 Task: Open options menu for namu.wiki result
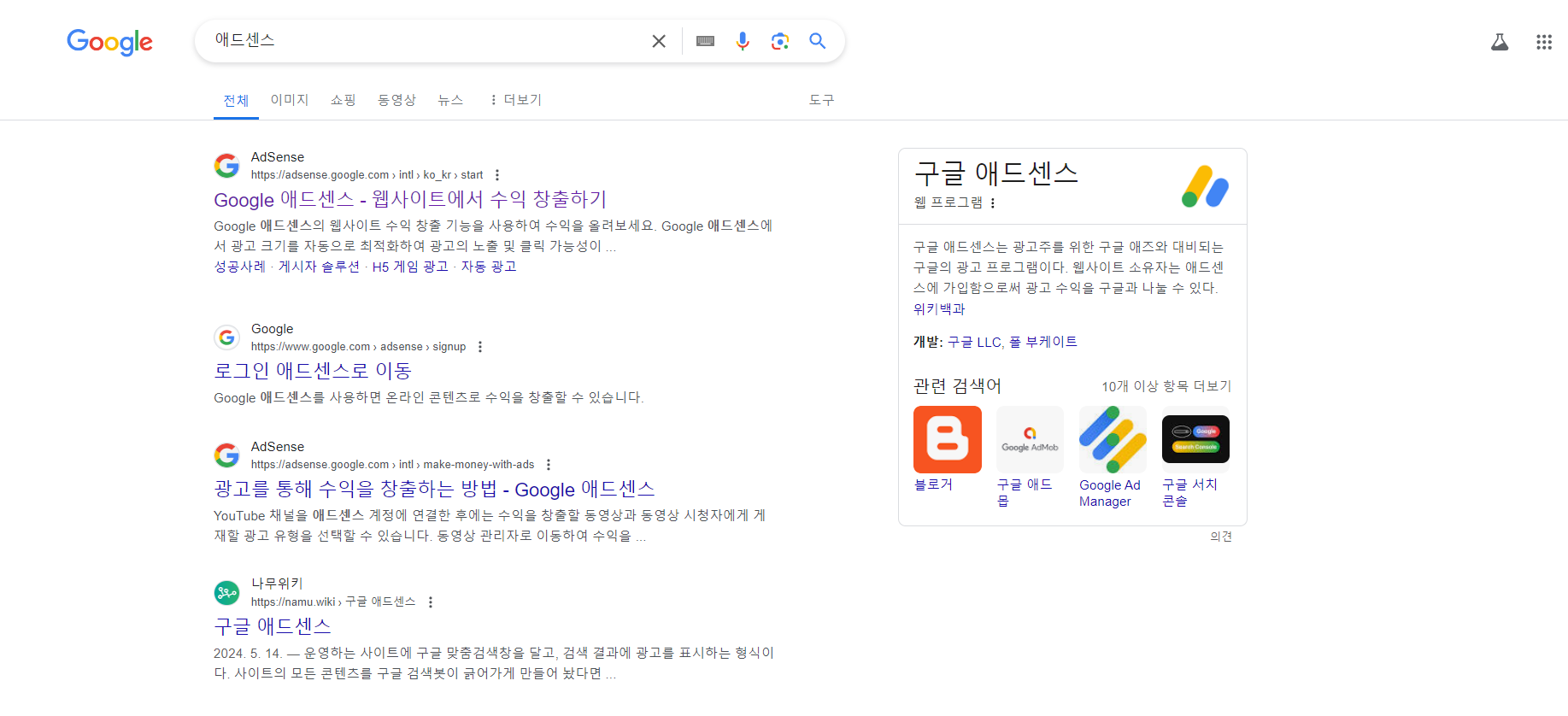[x=431, y=602]
